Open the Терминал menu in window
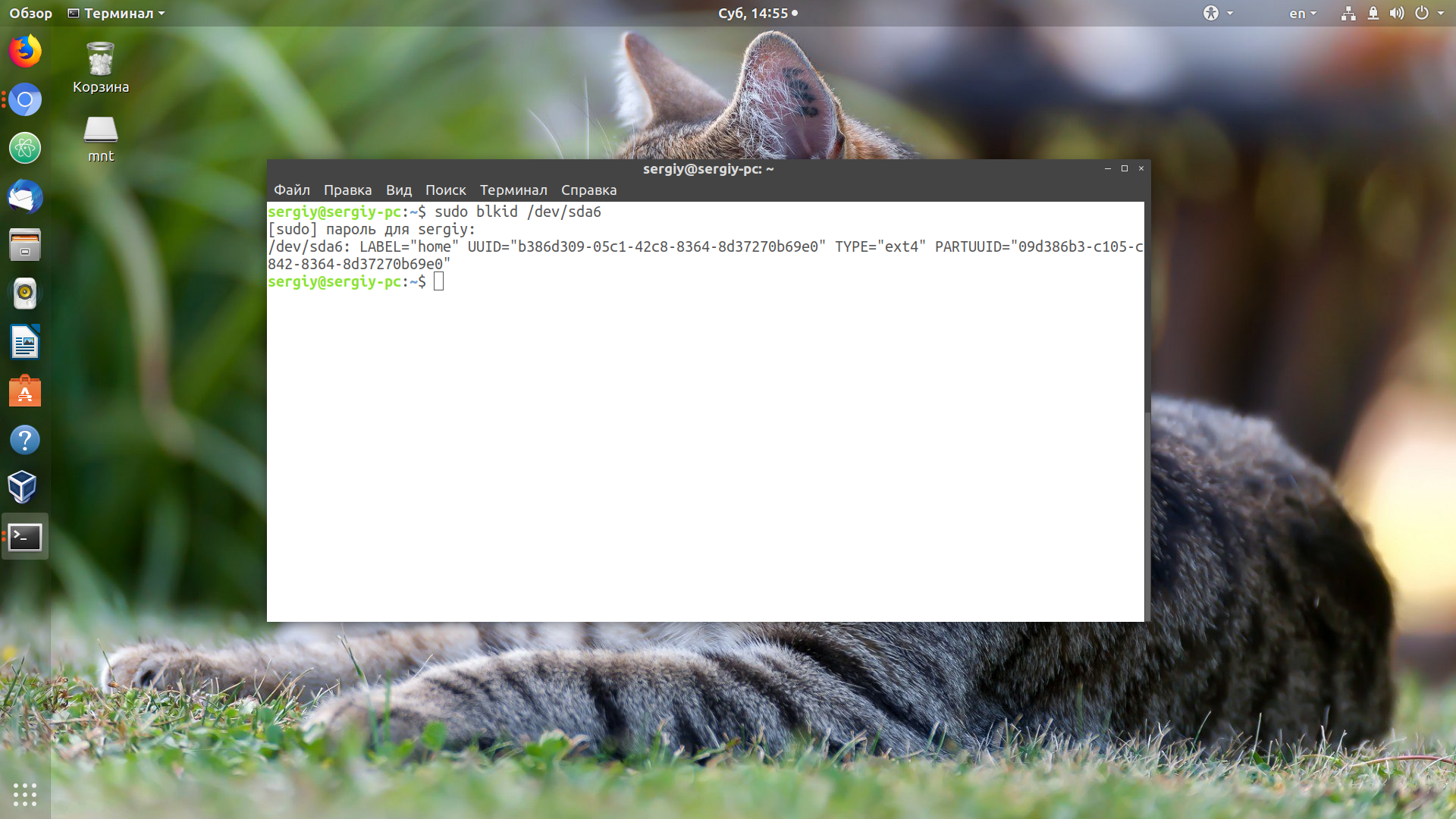 coord(513,190)
